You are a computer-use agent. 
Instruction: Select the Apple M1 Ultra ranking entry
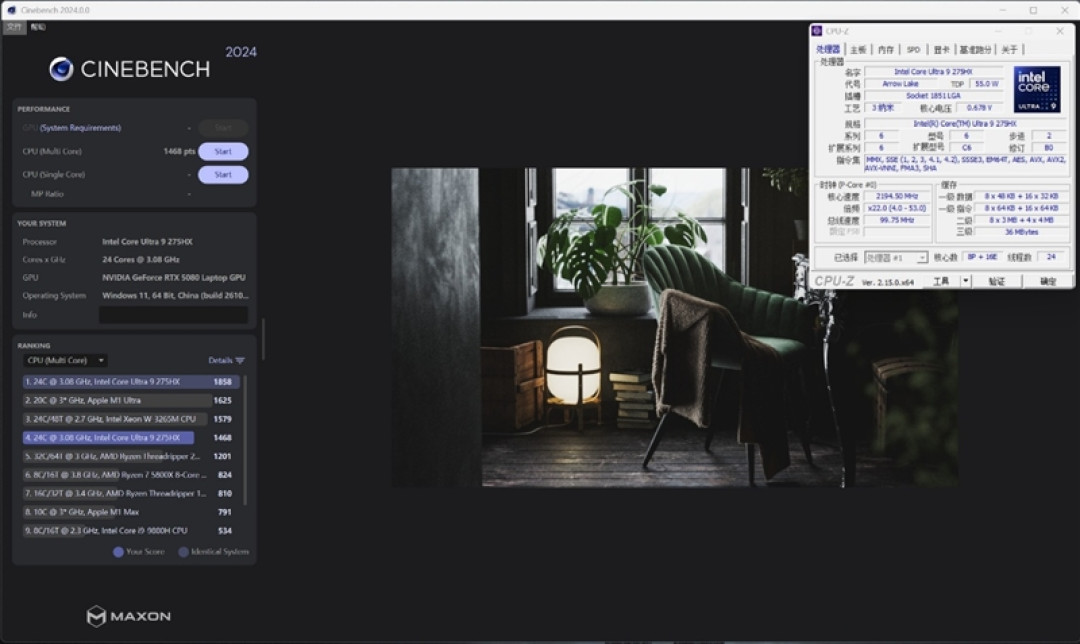point(129,400)
